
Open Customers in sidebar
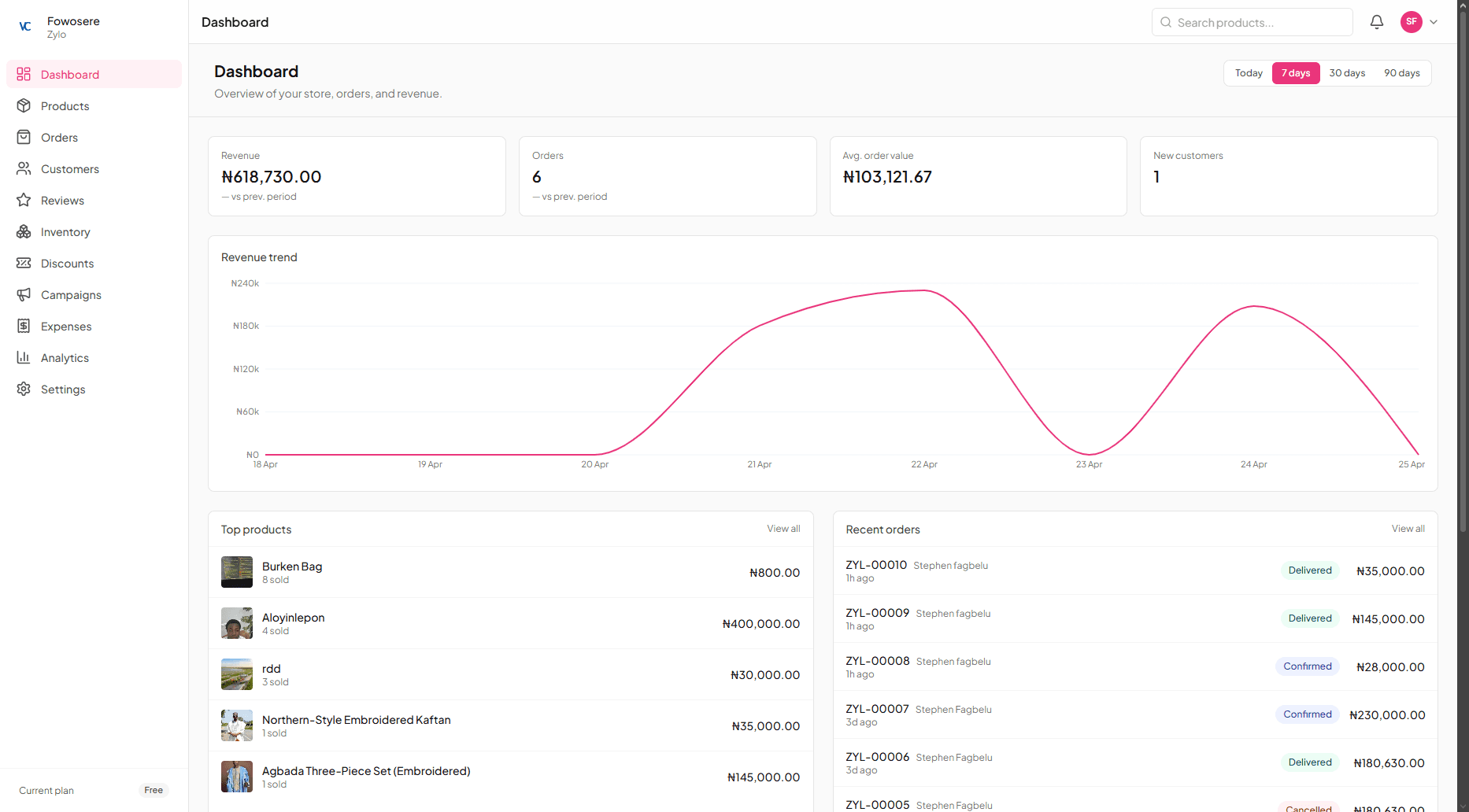coord(94,168)
